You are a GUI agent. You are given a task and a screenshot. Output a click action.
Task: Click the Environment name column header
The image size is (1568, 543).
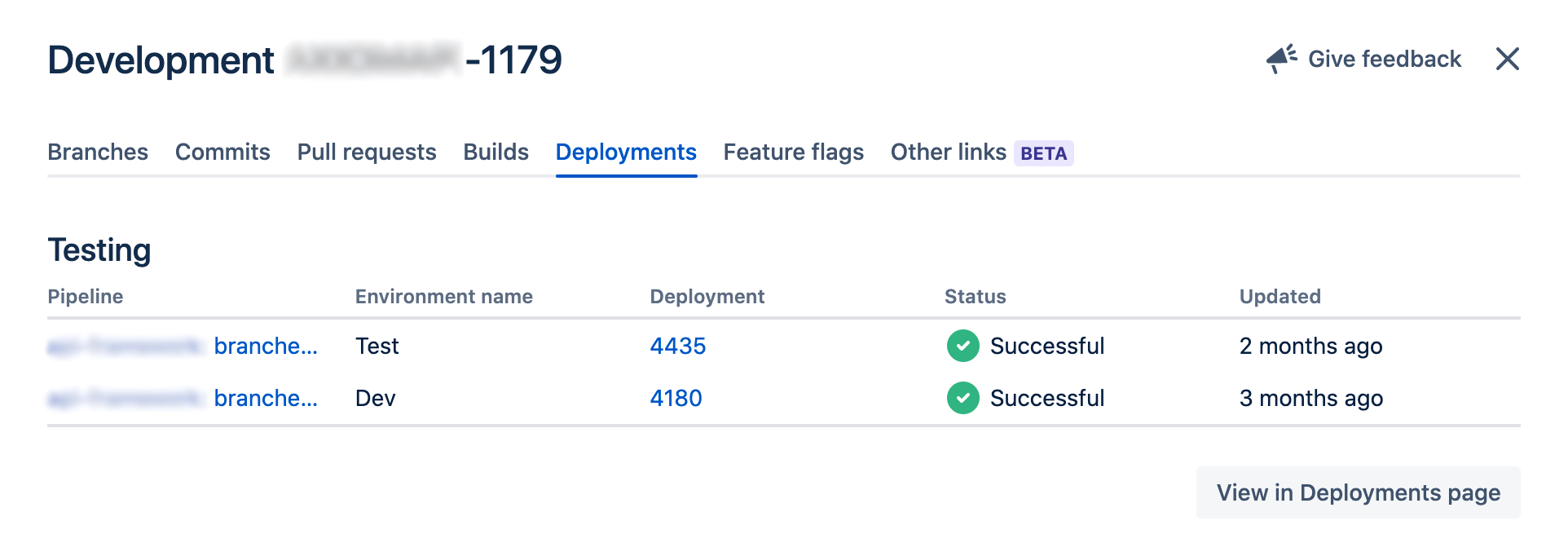point(444,297)
